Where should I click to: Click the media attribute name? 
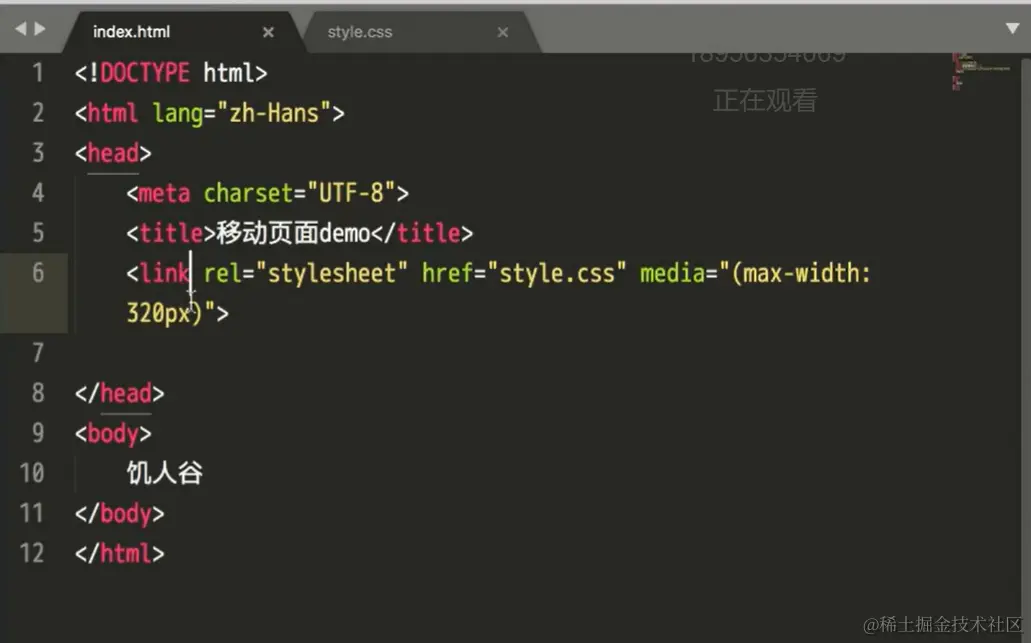pos(672,274)
